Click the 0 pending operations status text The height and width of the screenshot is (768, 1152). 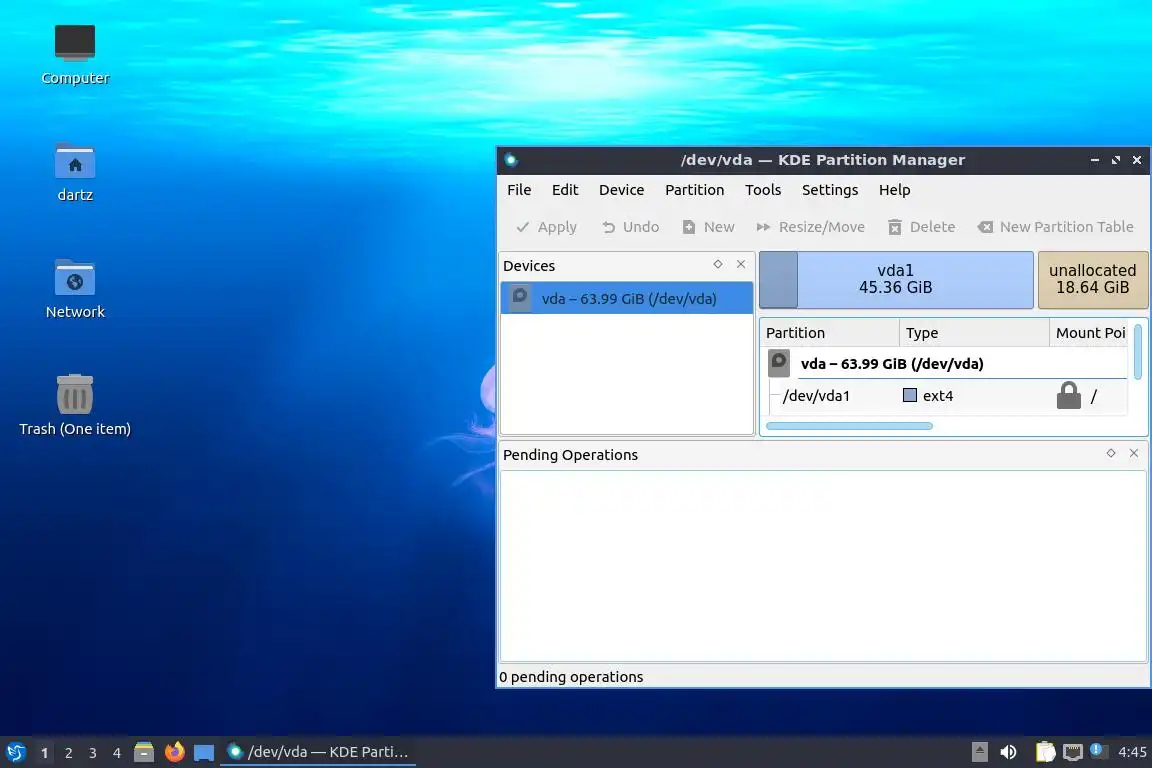tap(571, 677)
